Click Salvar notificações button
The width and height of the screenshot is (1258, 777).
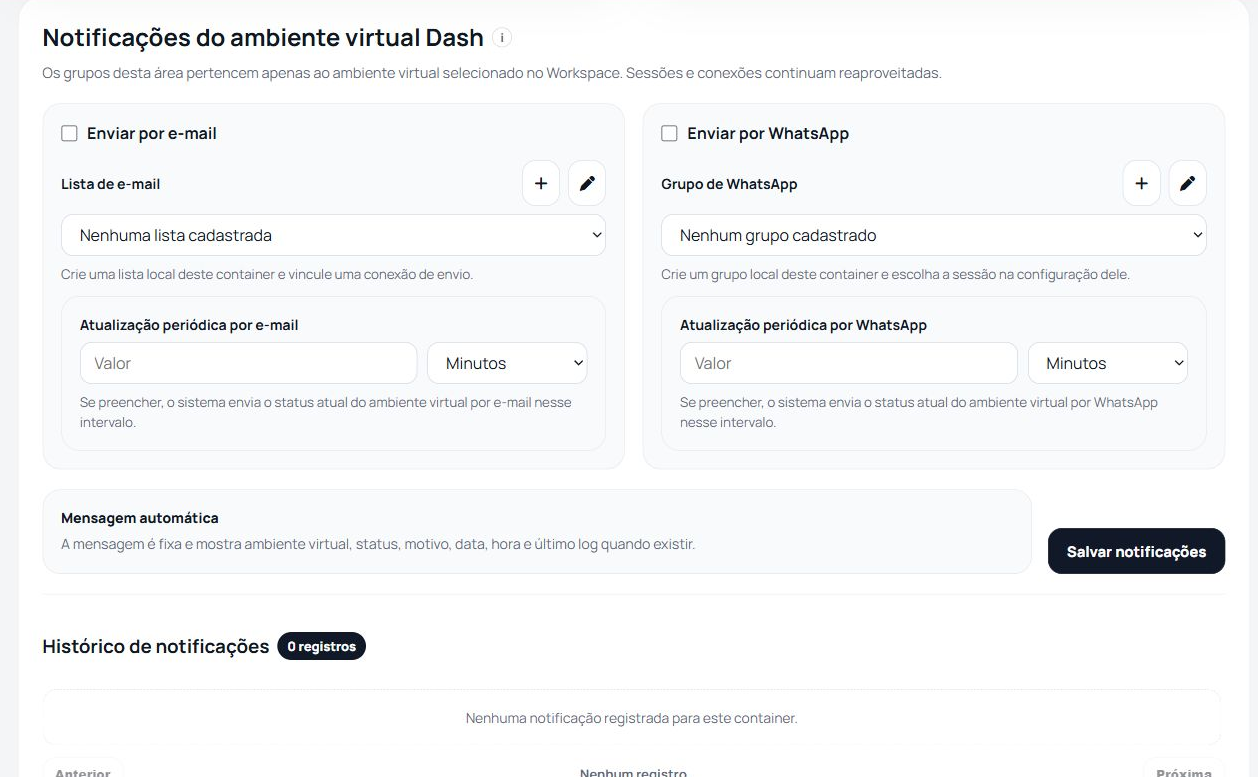coord(1136,551)
